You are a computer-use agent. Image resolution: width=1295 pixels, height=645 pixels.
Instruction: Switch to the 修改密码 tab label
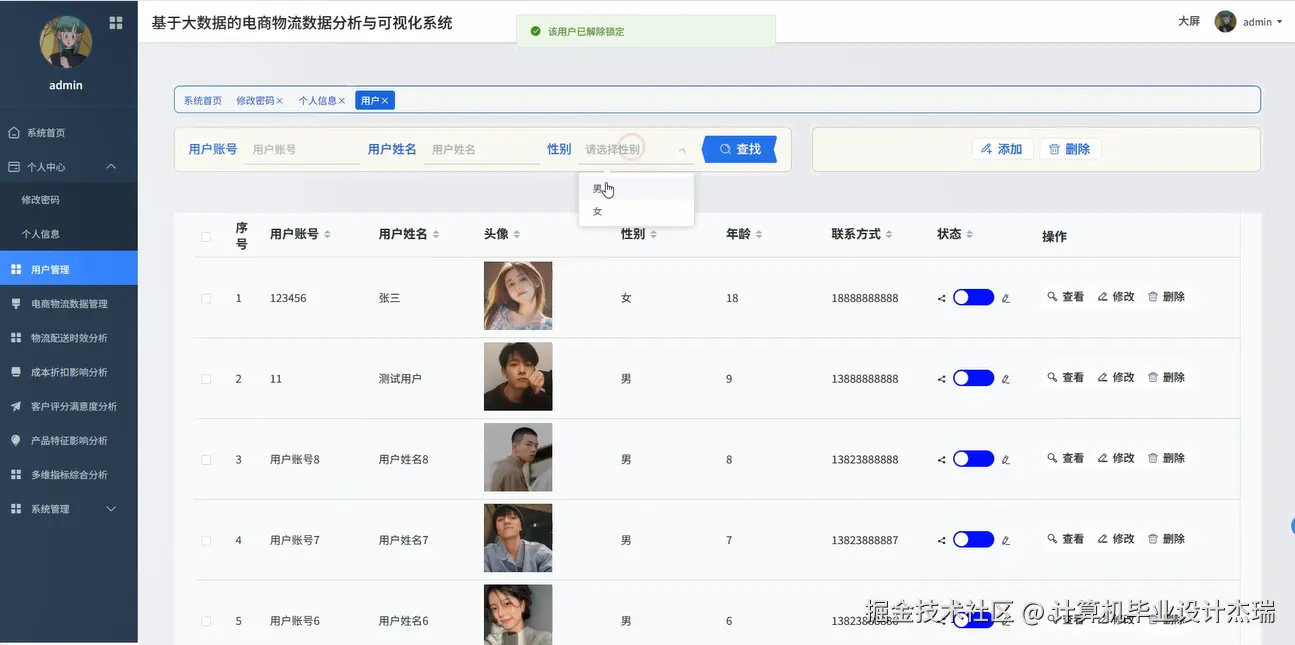(x=255, y=101)
